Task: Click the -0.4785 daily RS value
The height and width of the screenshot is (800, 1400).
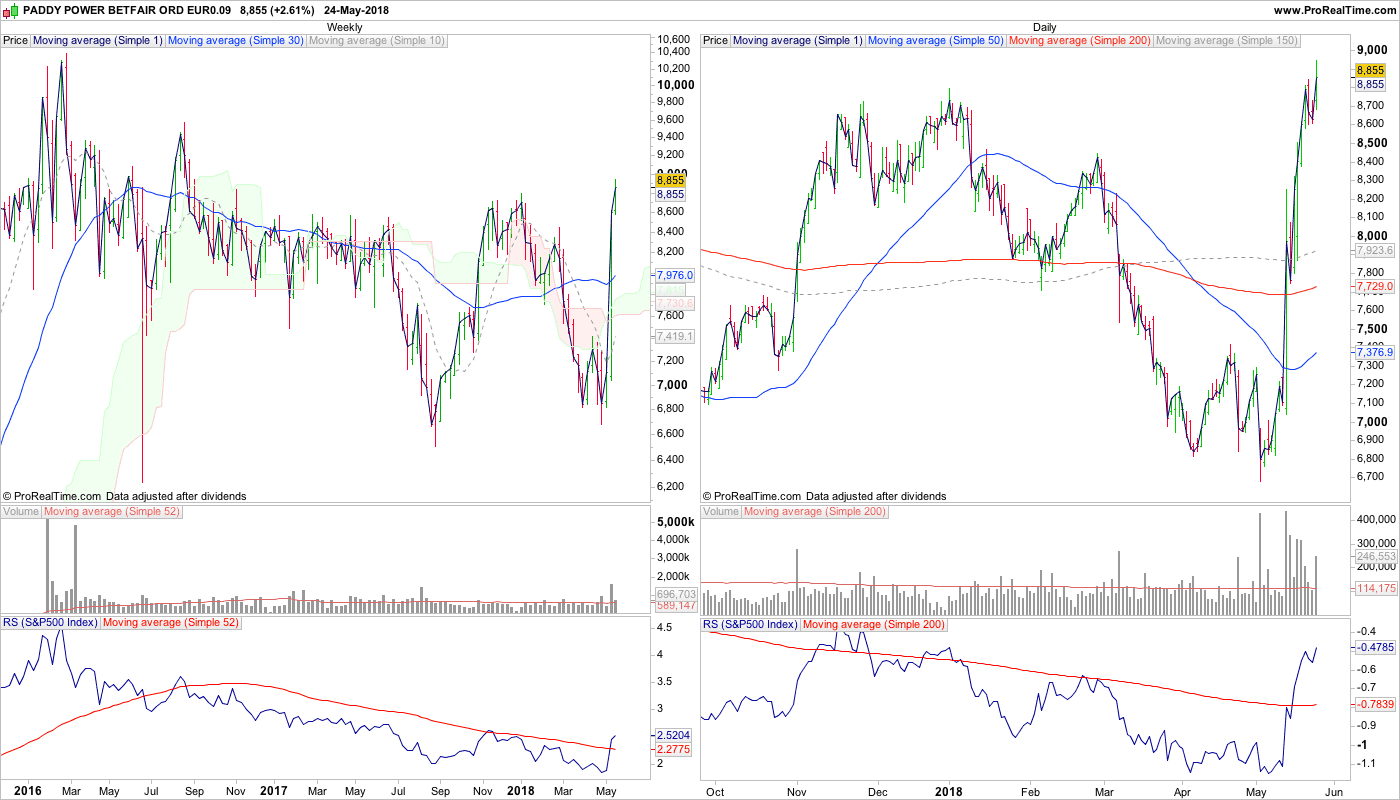Action: pyautogui.click(x=1375, y=647)
